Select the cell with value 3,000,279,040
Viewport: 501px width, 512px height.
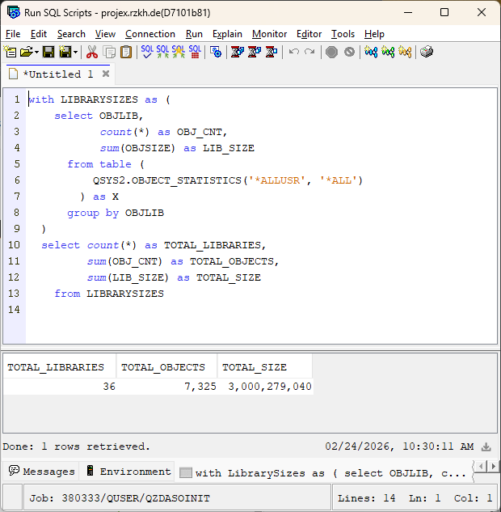[x=265, y=387]
